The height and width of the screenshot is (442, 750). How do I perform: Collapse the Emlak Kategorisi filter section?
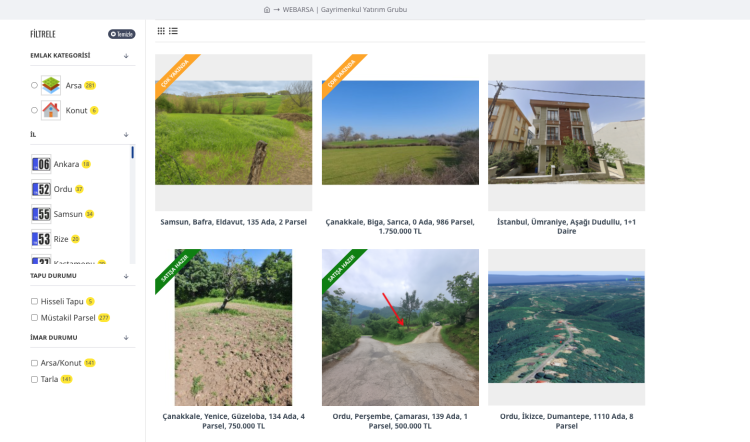[x=126, y=56]
